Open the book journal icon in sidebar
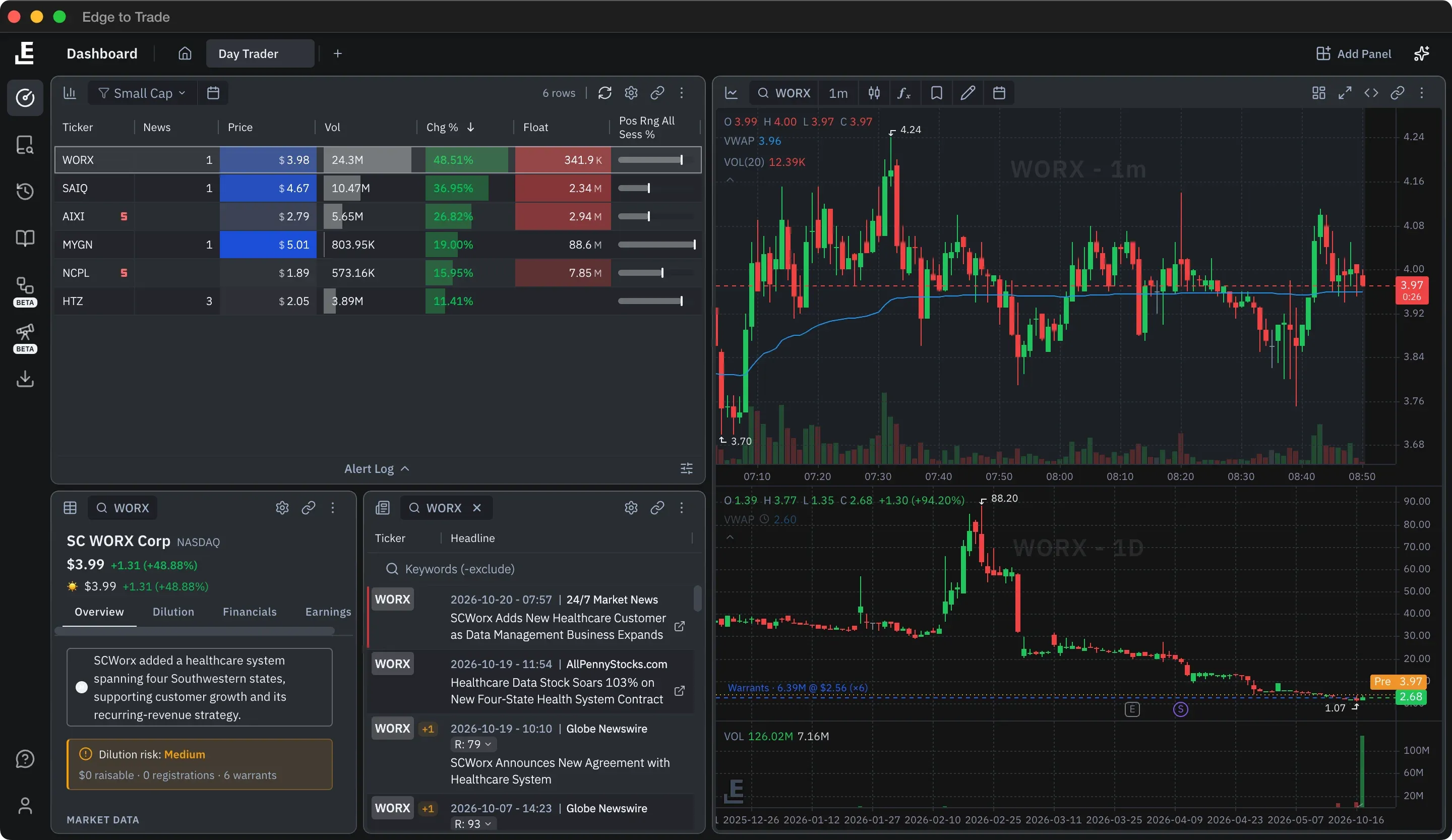Viewport: 1452px width, 840px height. coord(25,238)
